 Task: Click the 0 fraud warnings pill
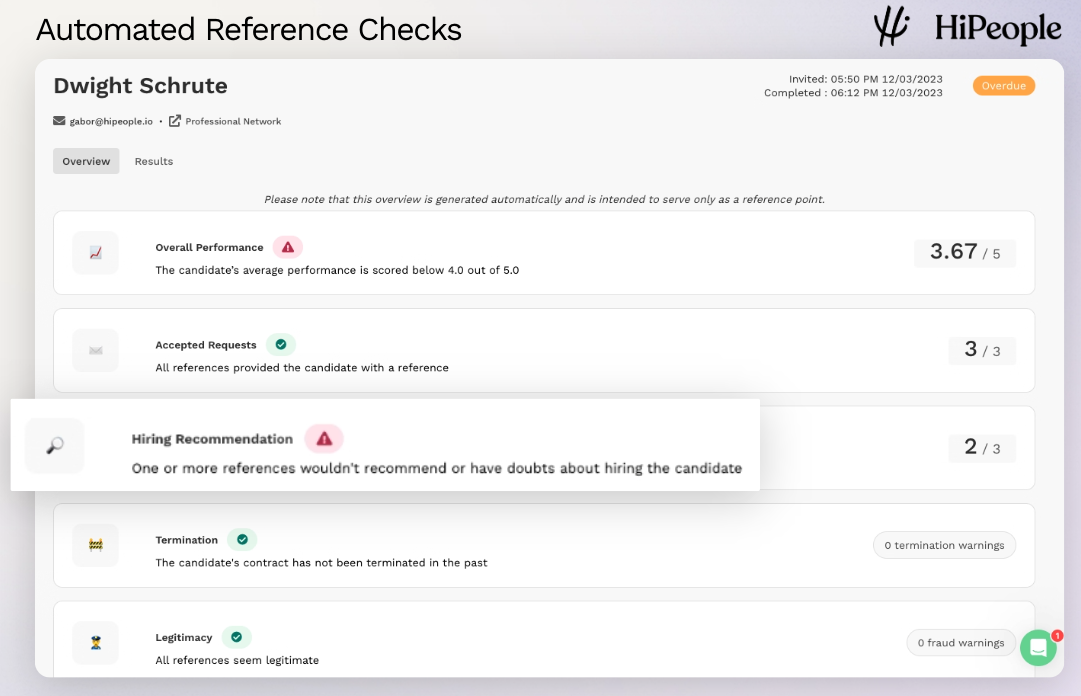[x=960, y=643]
